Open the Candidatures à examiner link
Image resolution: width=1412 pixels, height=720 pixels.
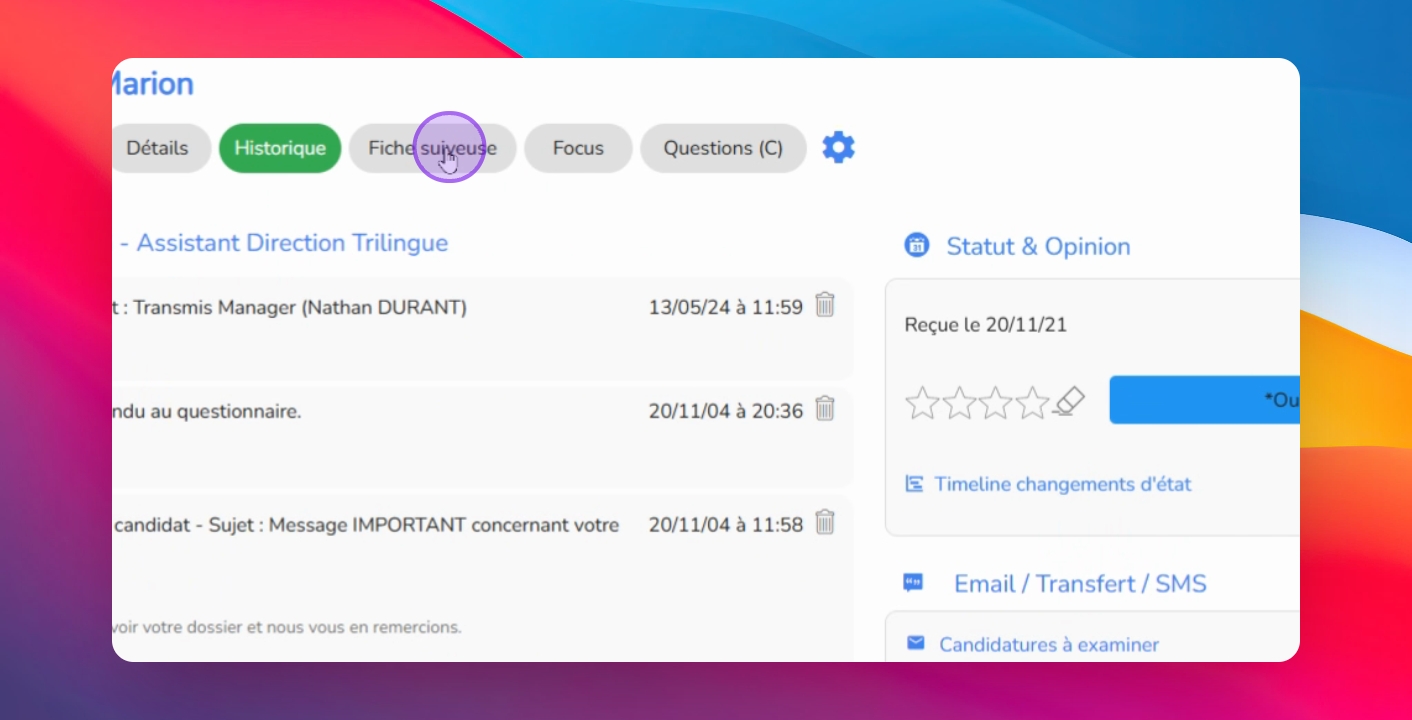point(1049,645)
